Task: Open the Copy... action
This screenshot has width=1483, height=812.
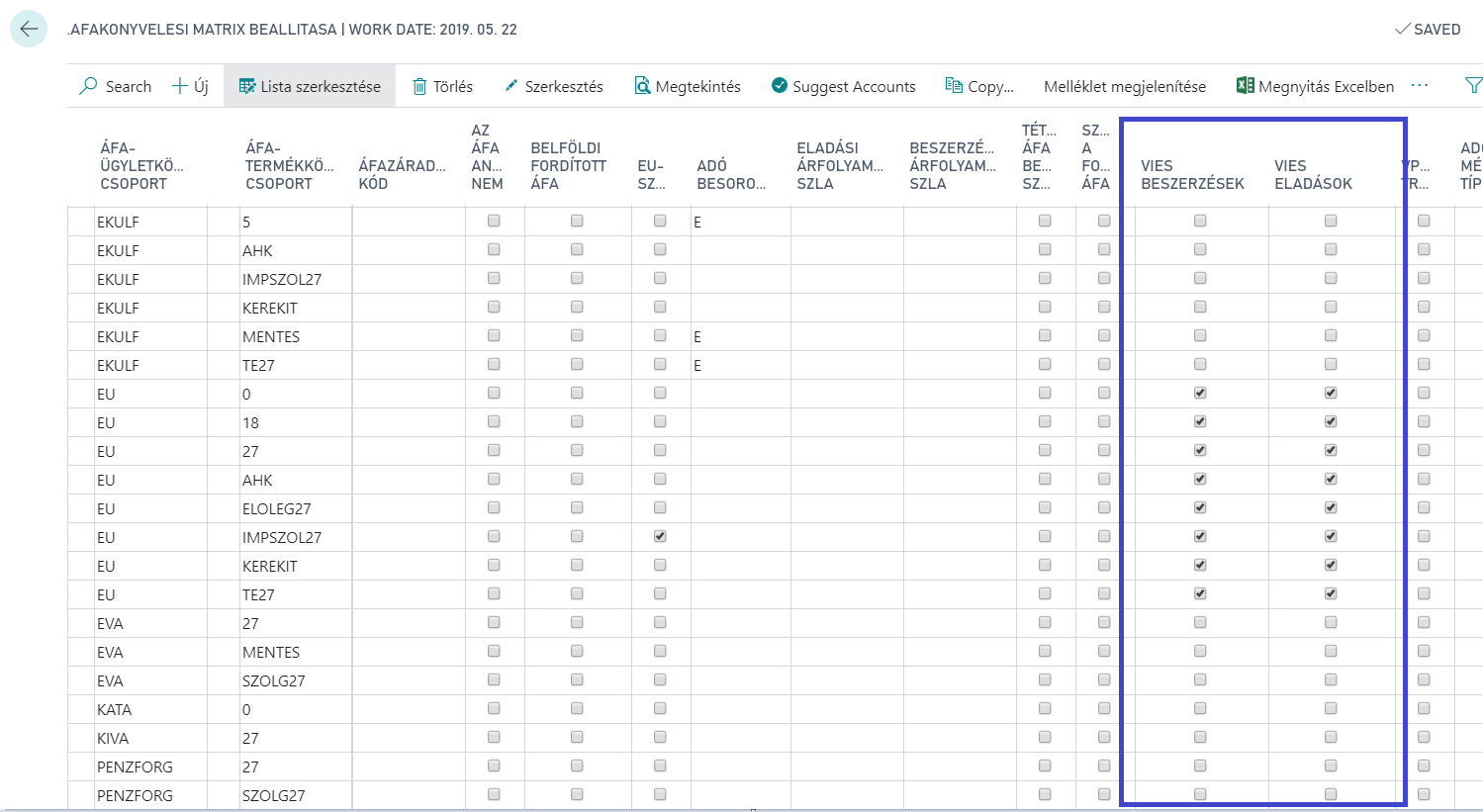Action: 979,86
